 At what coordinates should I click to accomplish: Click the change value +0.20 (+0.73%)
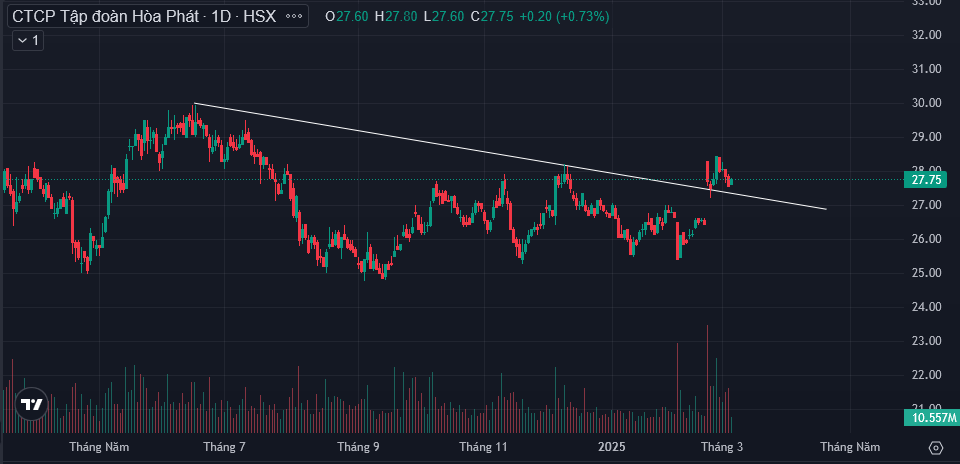pyautogui.click(x=564, y=17)
